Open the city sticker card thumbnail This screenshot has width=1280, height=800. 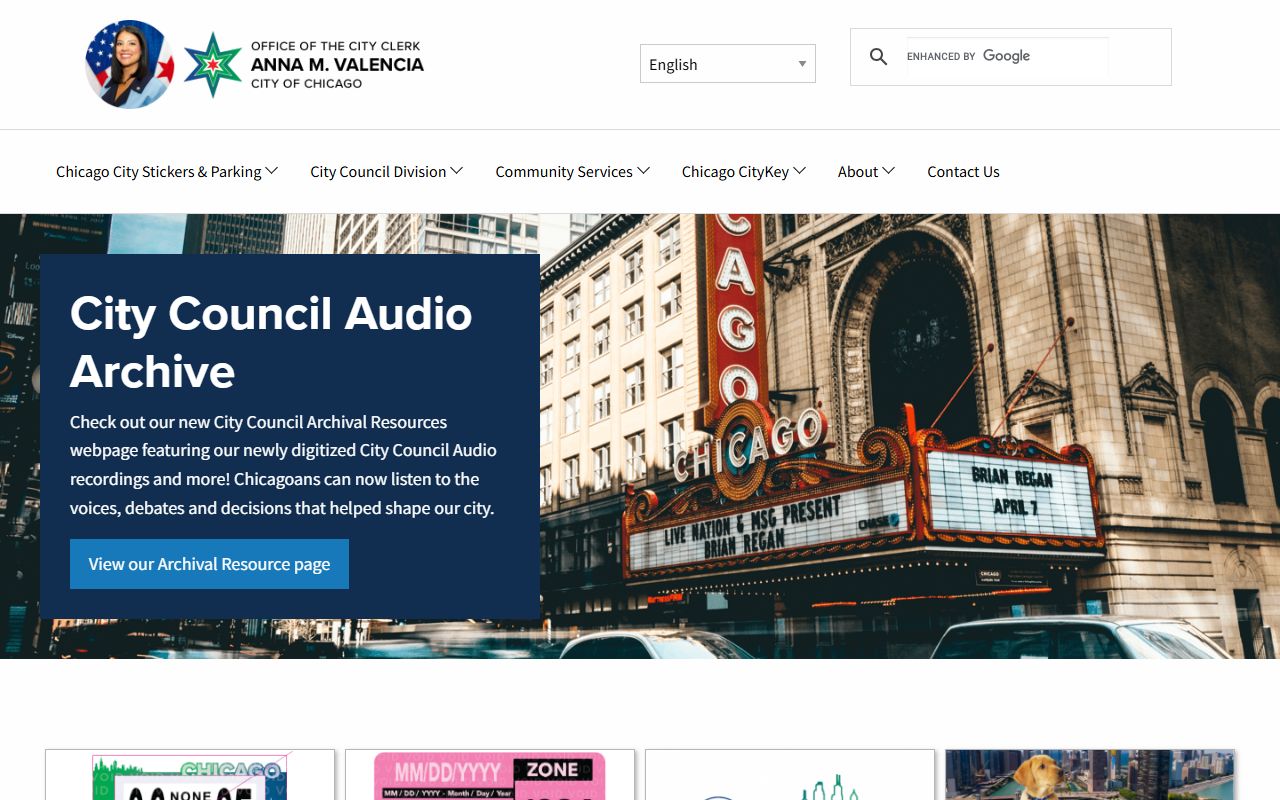pyautogui.click(x=190, y=775)
